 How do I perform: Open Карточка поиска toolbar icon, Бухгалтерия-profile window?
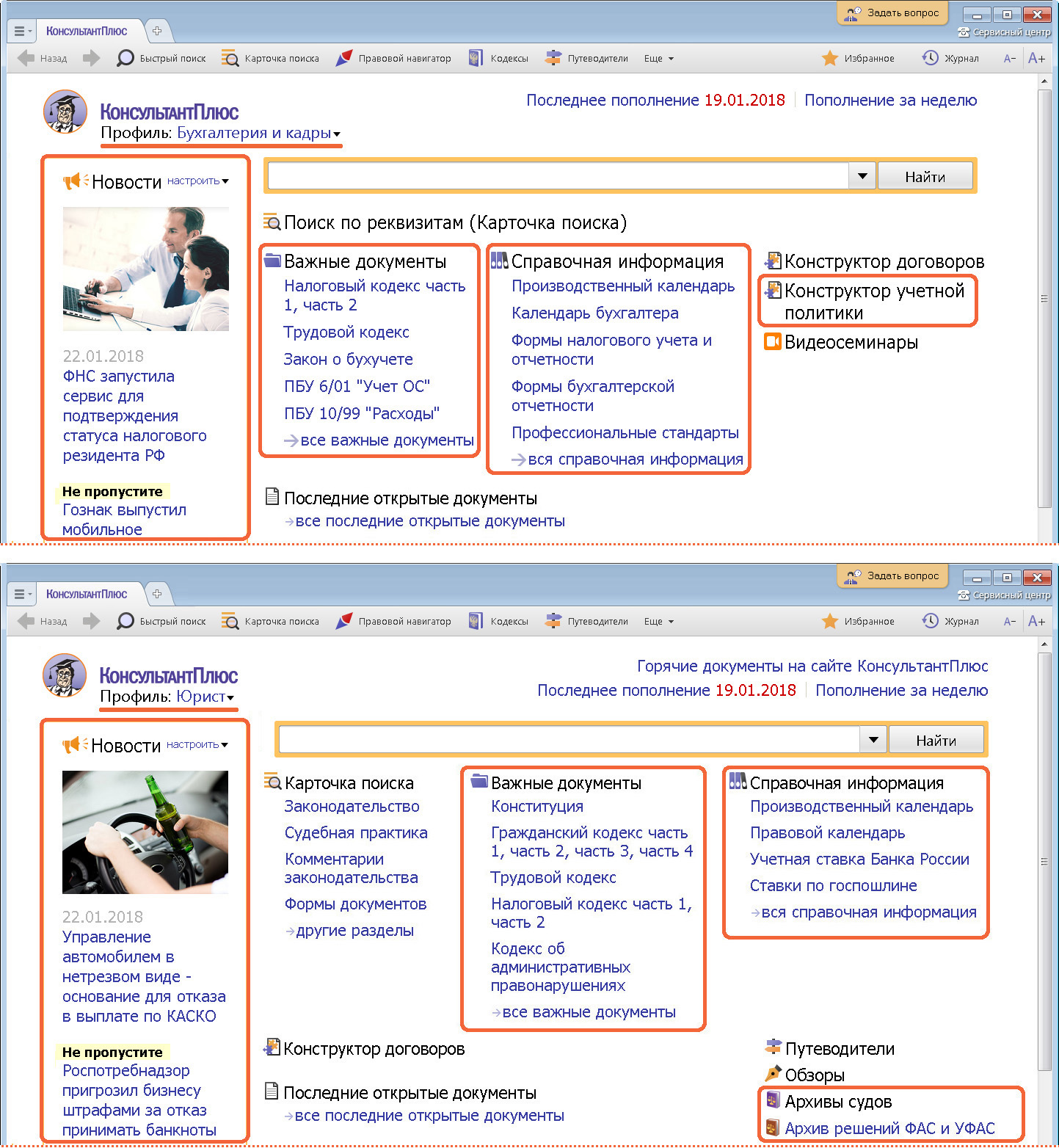[x=271, y=59]
